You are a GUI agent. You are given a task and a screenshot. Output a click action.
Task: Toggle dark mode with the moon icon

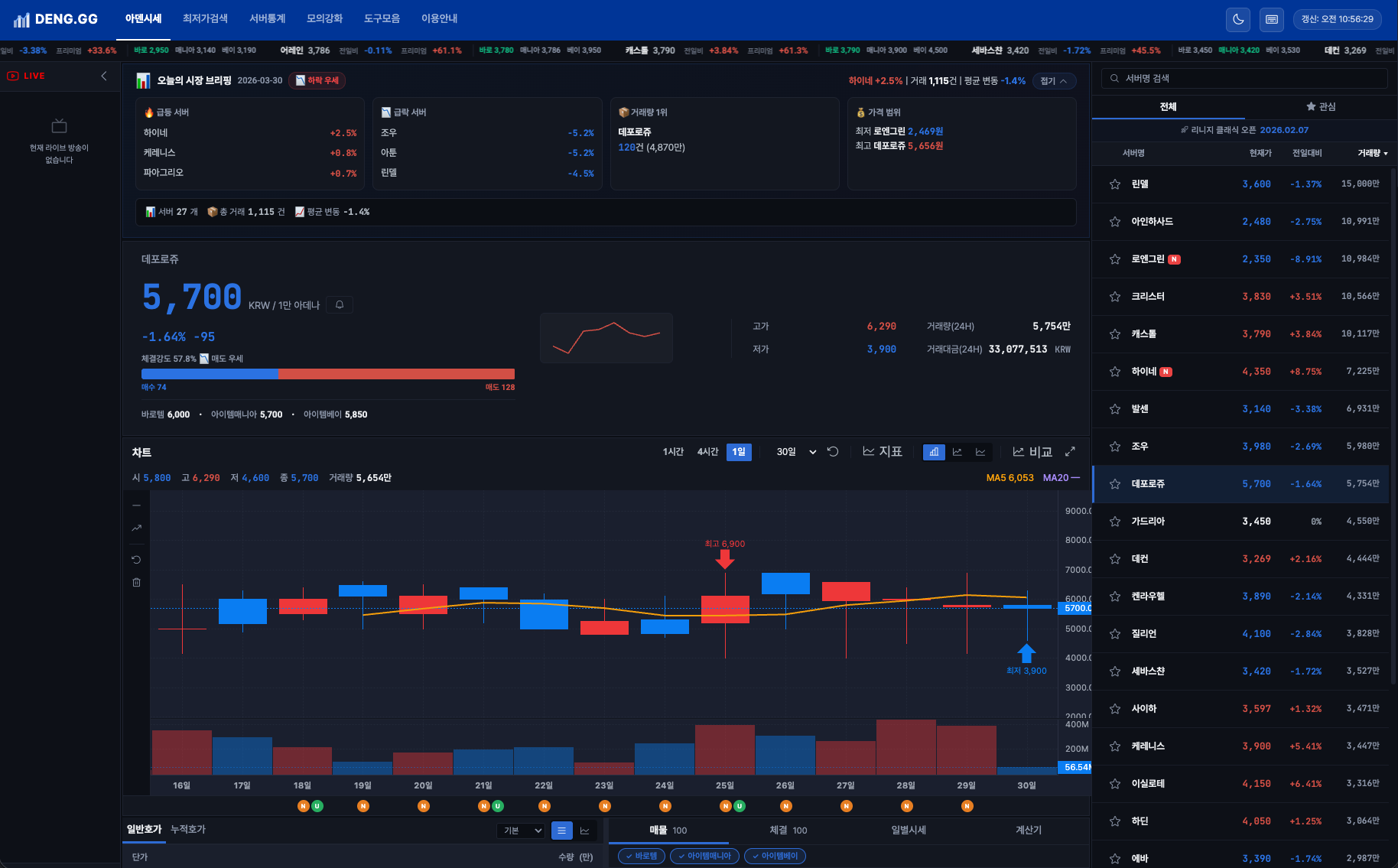1237,19
